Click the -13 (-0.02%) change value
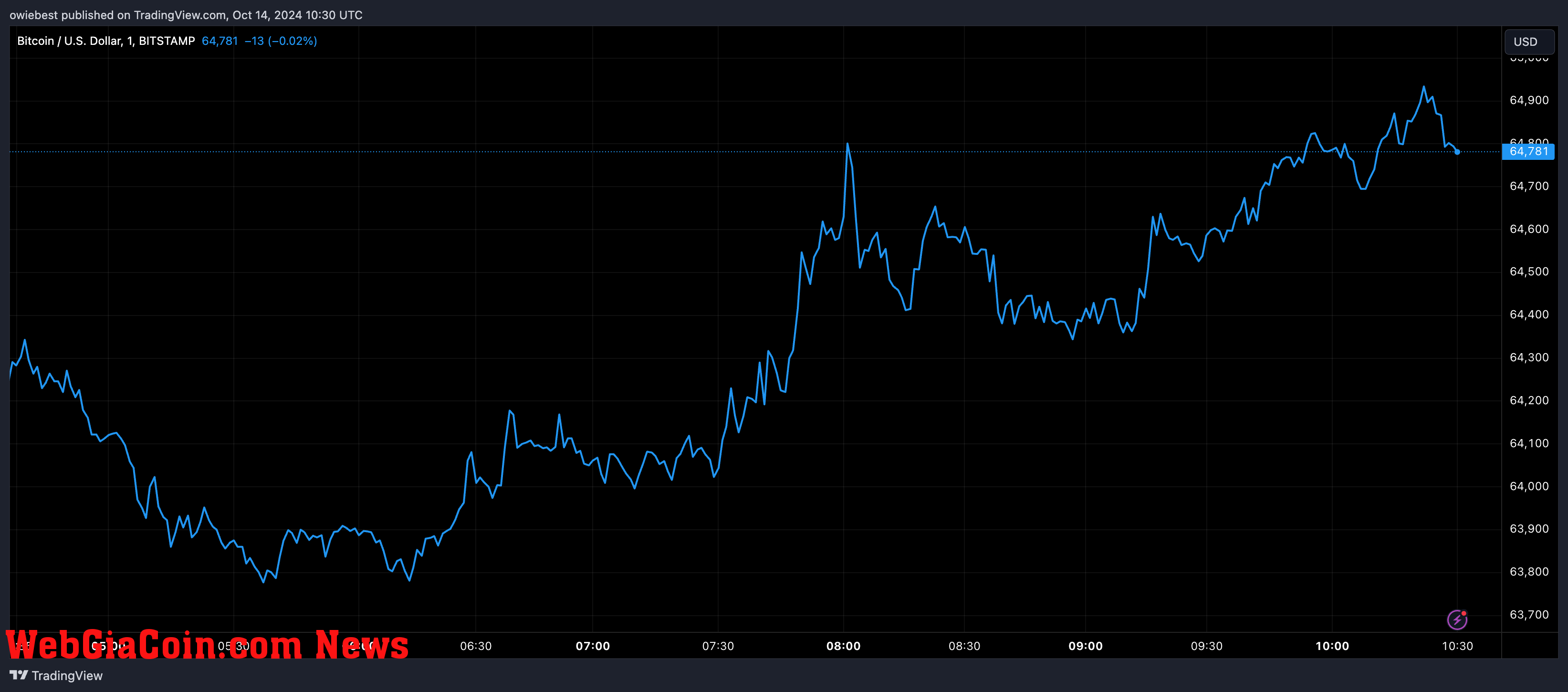 pos(281,41)
